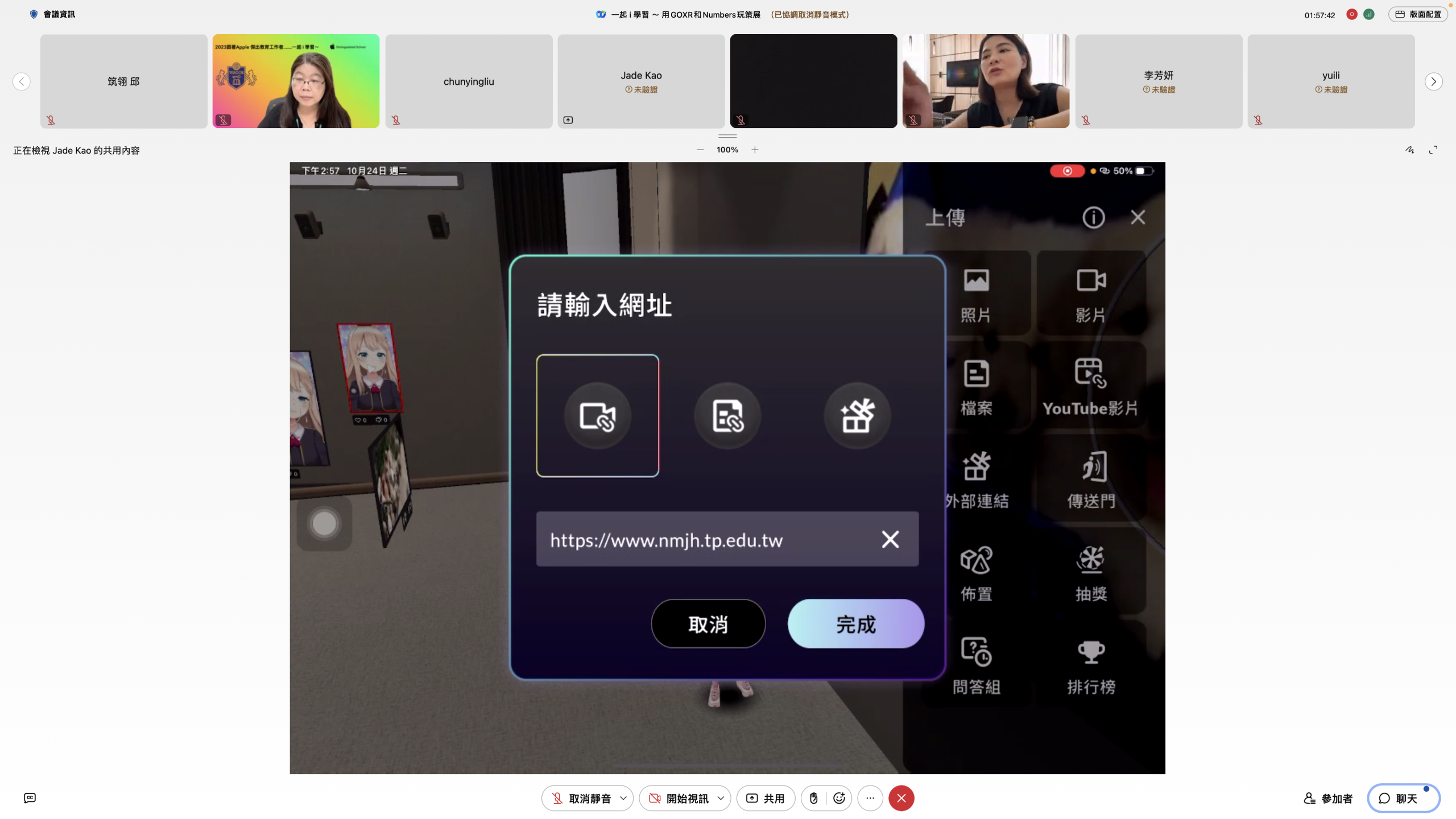
Task: Click the closed captions icon
Action: coord(30,798)
